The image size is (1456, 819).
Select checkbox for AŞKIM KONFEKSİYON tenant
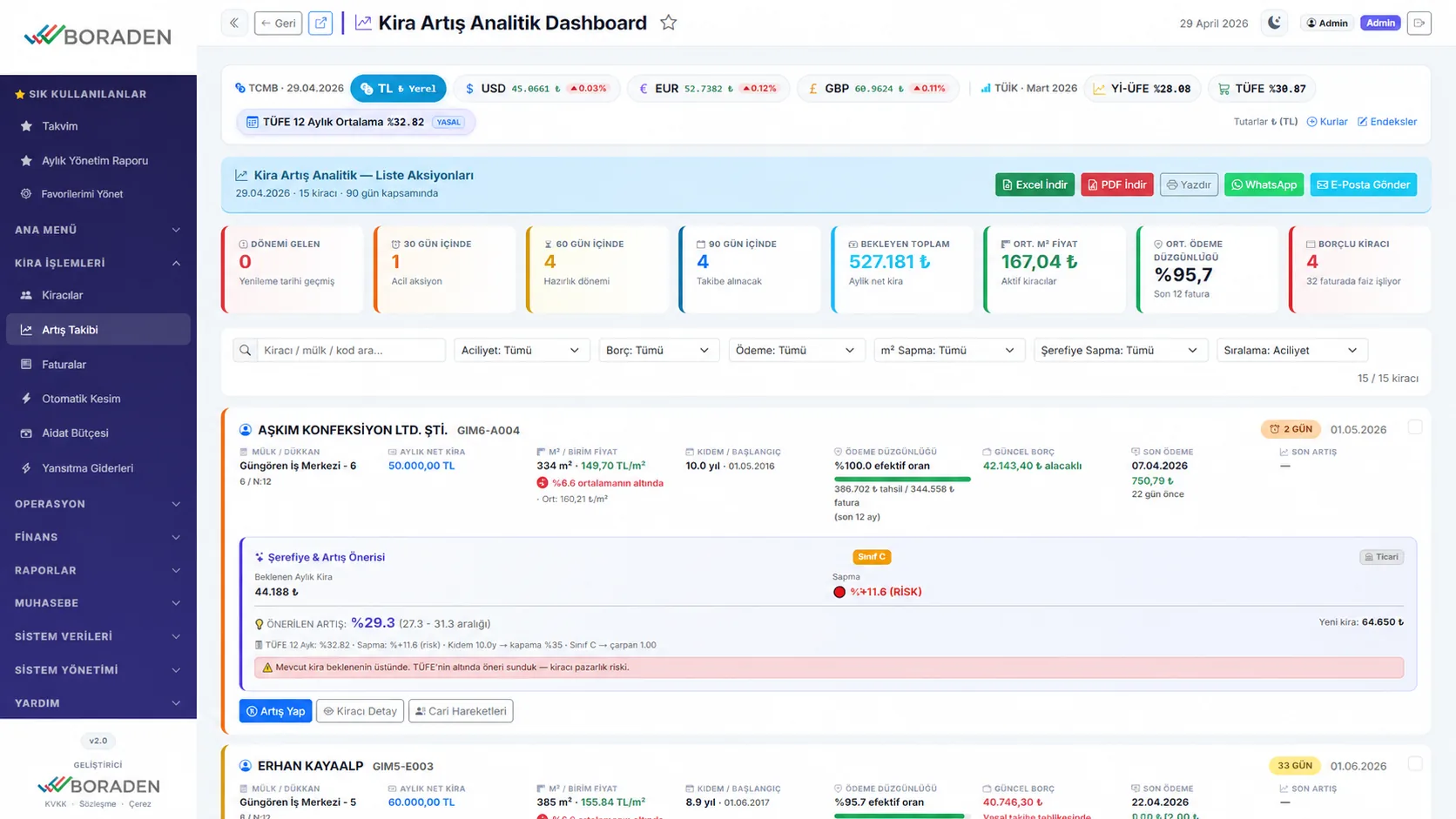[x=1415, y=427]
